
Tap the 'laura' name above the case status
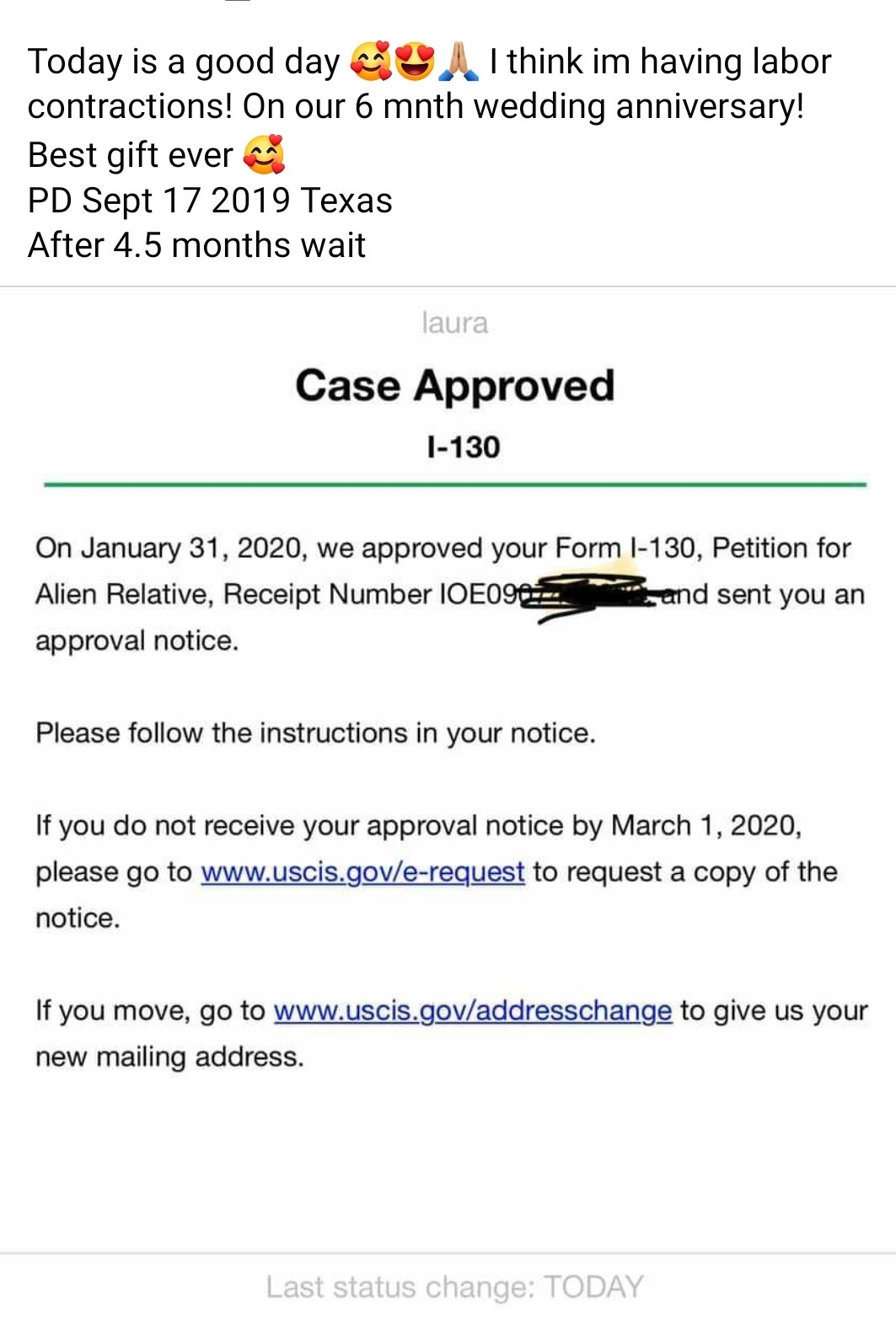point(455,323)
